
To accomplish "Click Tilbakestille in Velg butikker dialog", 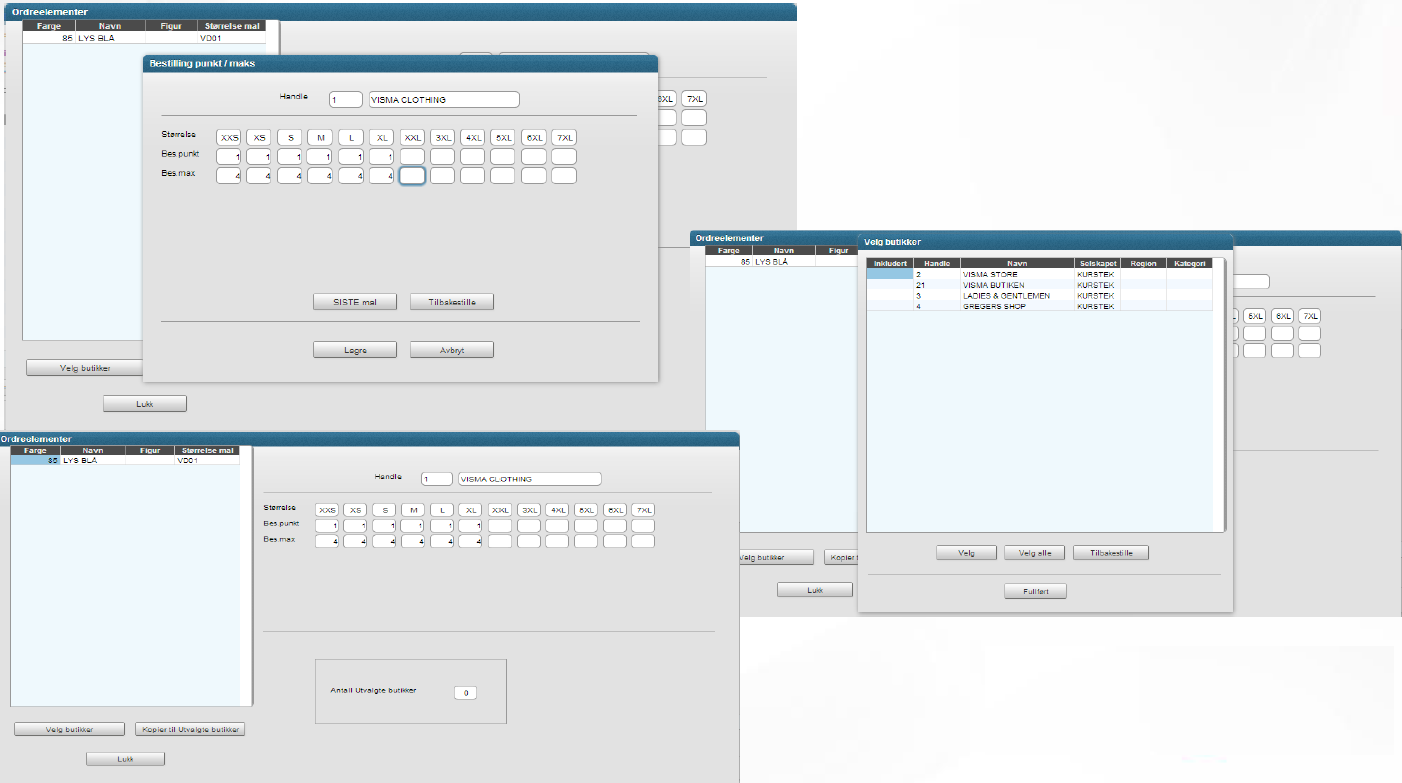I will click(x=1111, y=553).
